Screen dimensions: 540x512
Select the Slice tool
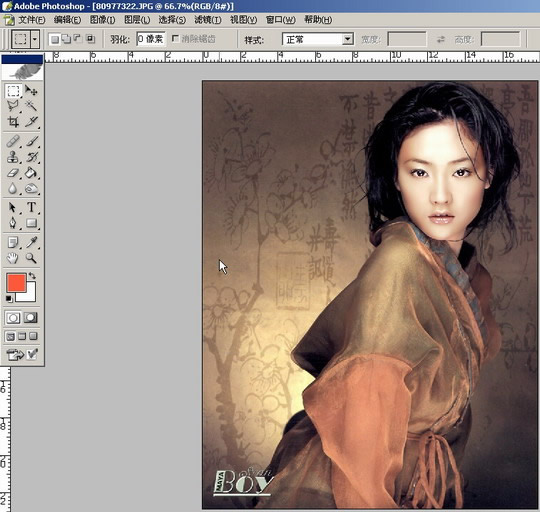(31, 122)
